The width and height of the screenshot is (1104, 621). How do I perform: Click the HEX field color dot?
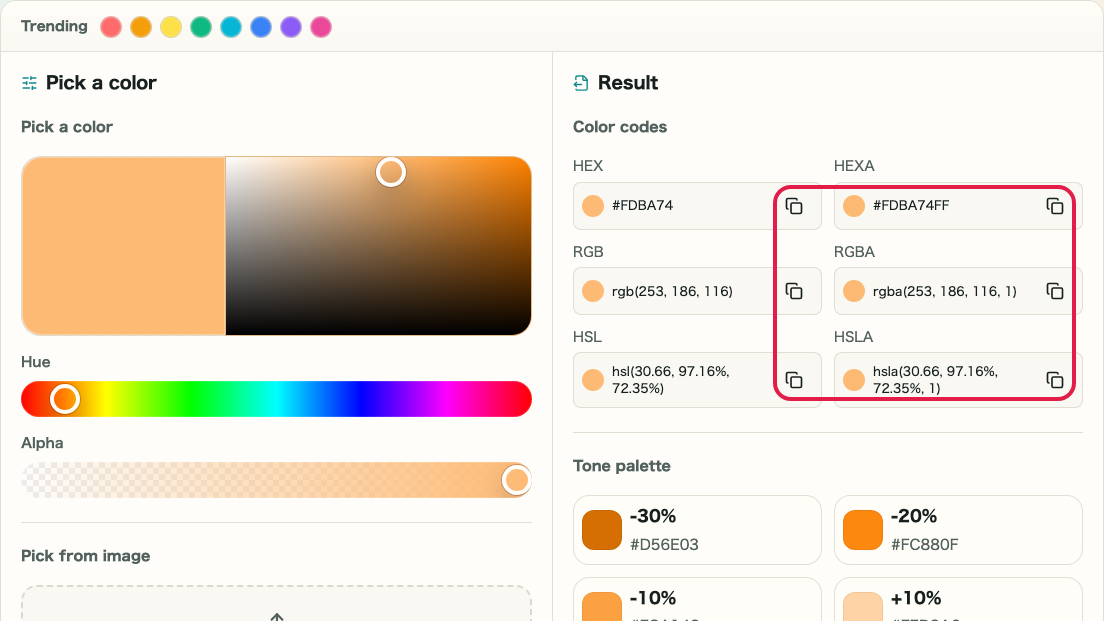(x=593, y=206)
